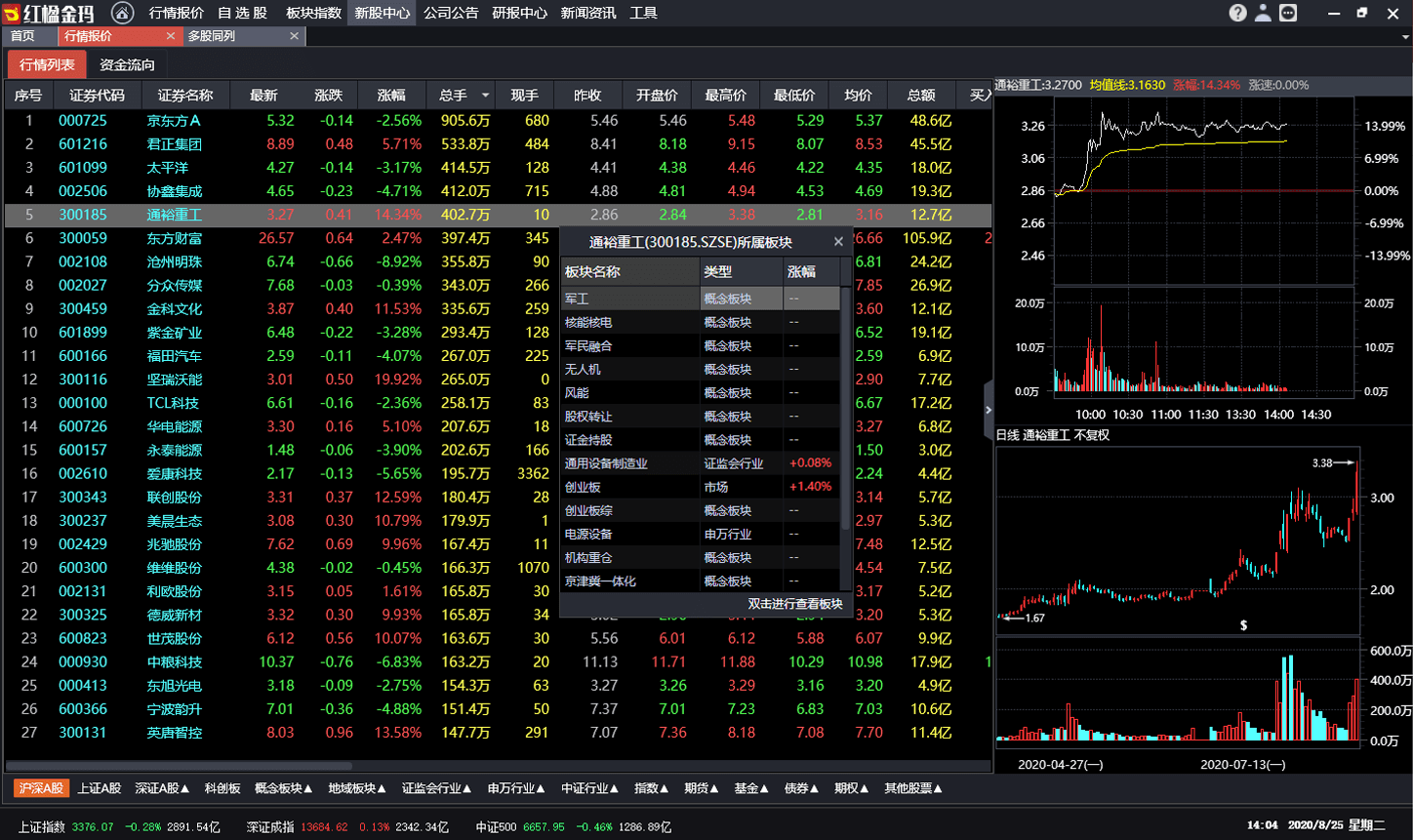Sort by the 总额 column header

point(921,95)
